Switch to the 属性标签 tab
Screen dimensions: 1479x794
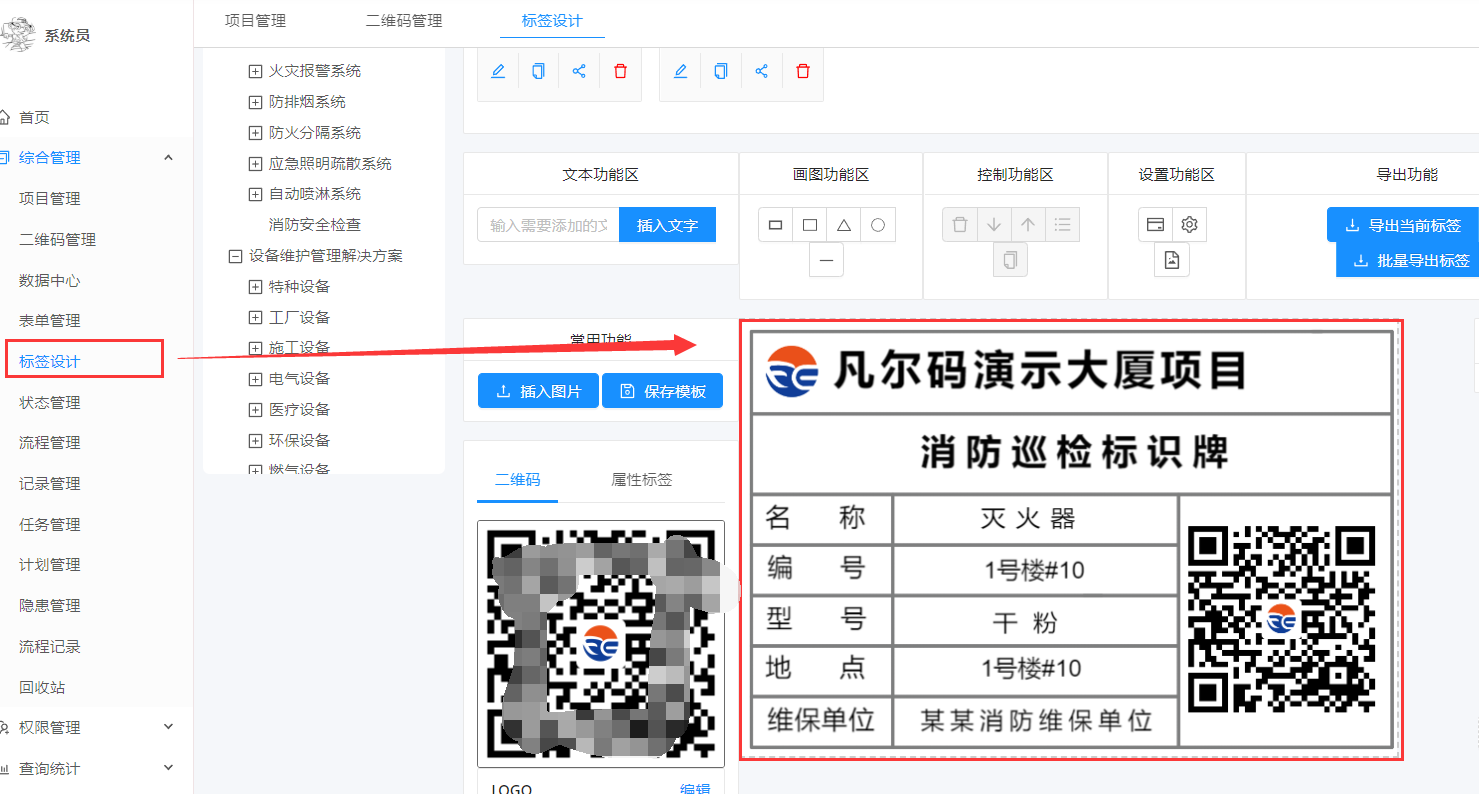coord(641,479)
